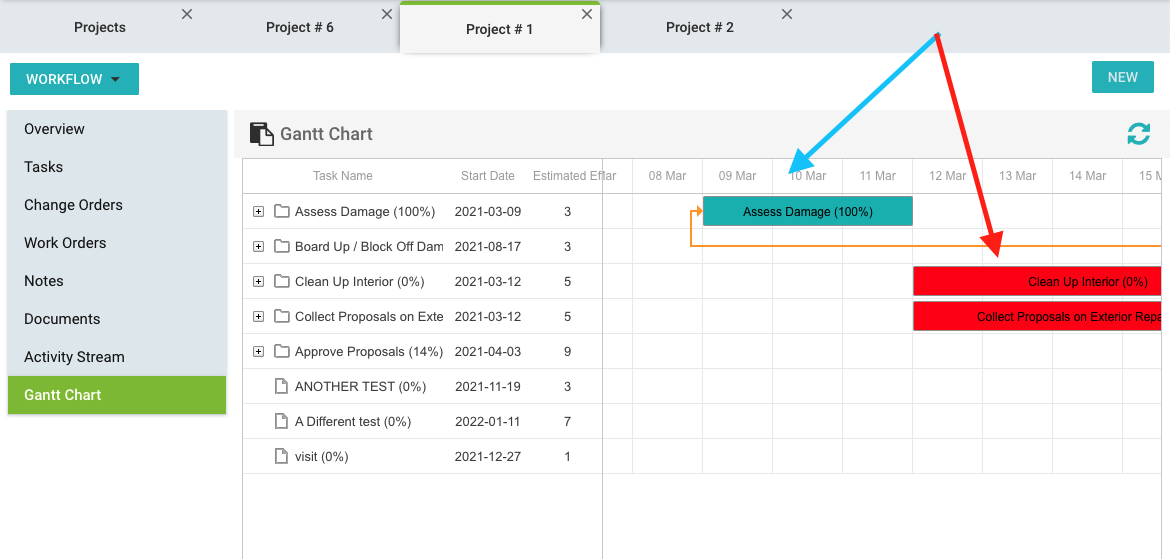Screen dimensions: 1170x559
Task: Click the red Collect Proposals on Exterior bar
Action: (x=1037, y=316)
